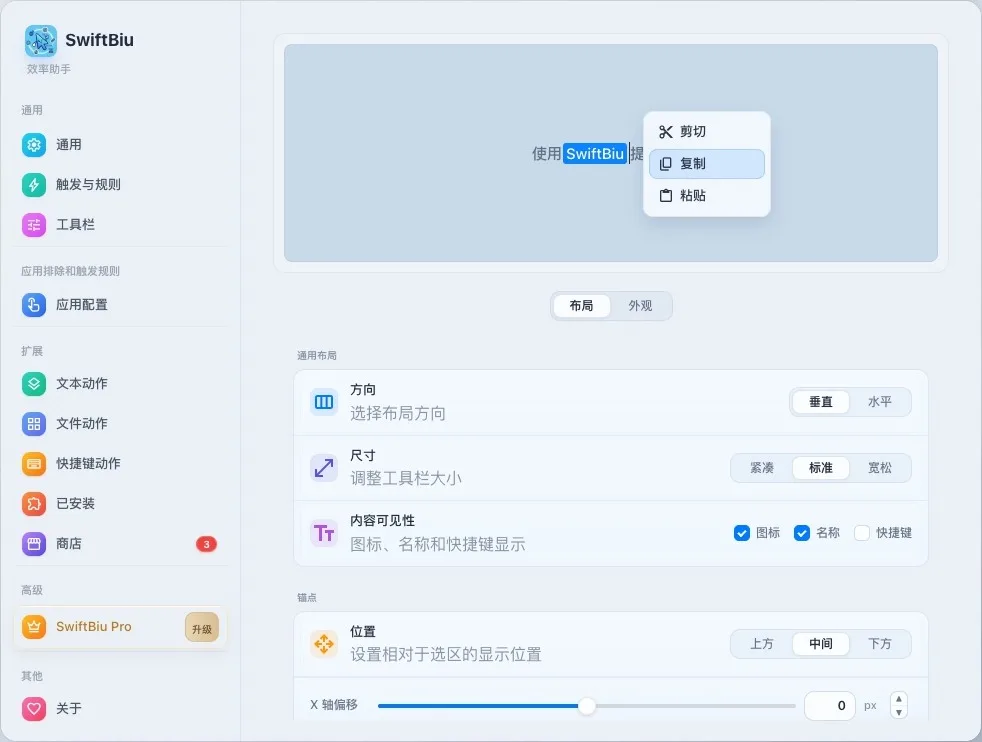Set position to 中间
The width and height of the screenshot is (982, 742).
coord(820,644)
